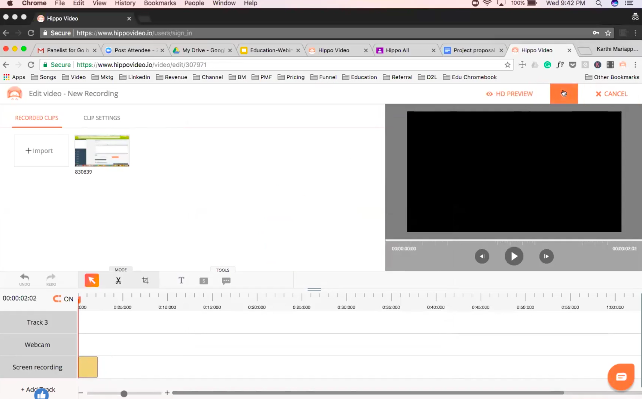Click the horizontal timeline scrollbar
The width and height of the screenshot is (642, 399).
tap(368, 393)
